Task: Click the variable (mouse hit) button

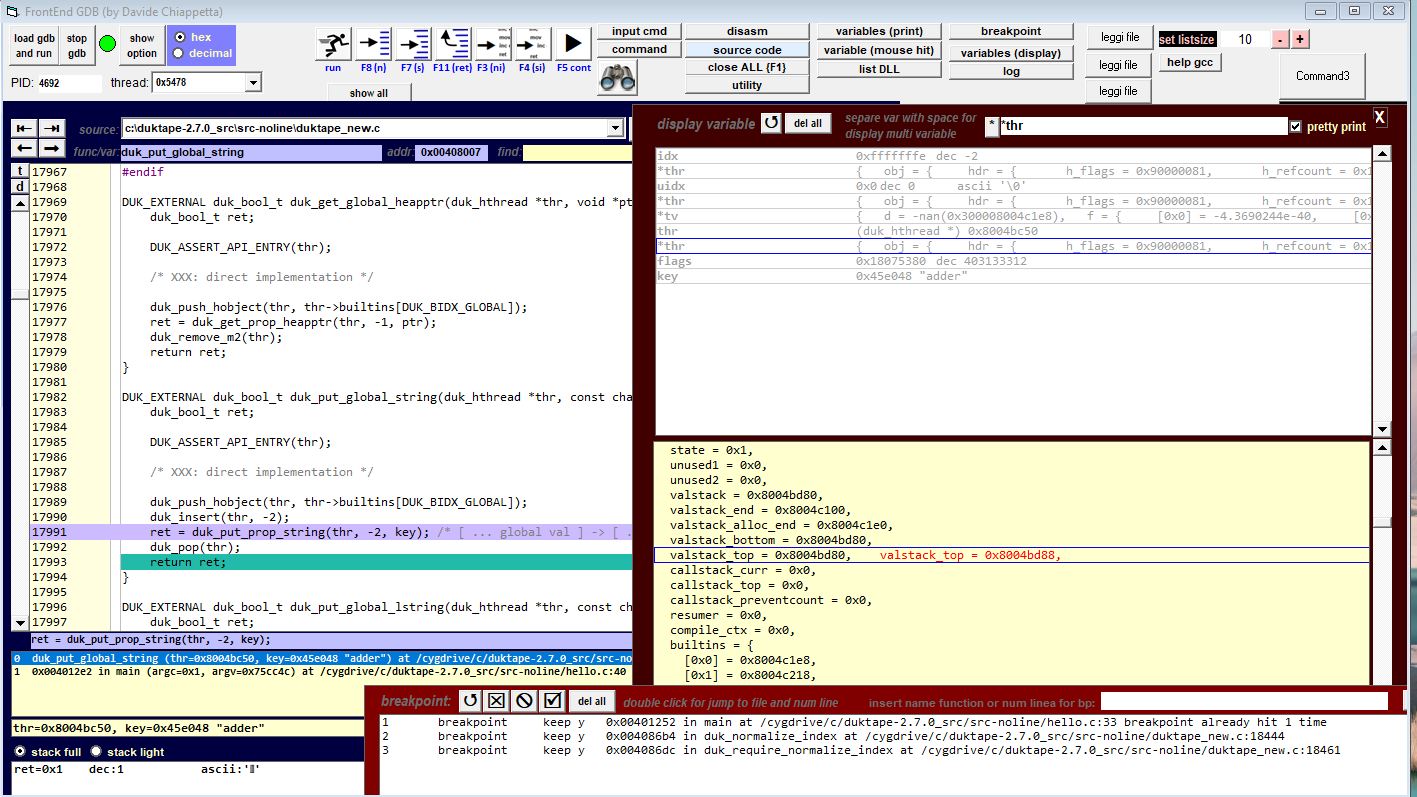Action: point(879,50)
